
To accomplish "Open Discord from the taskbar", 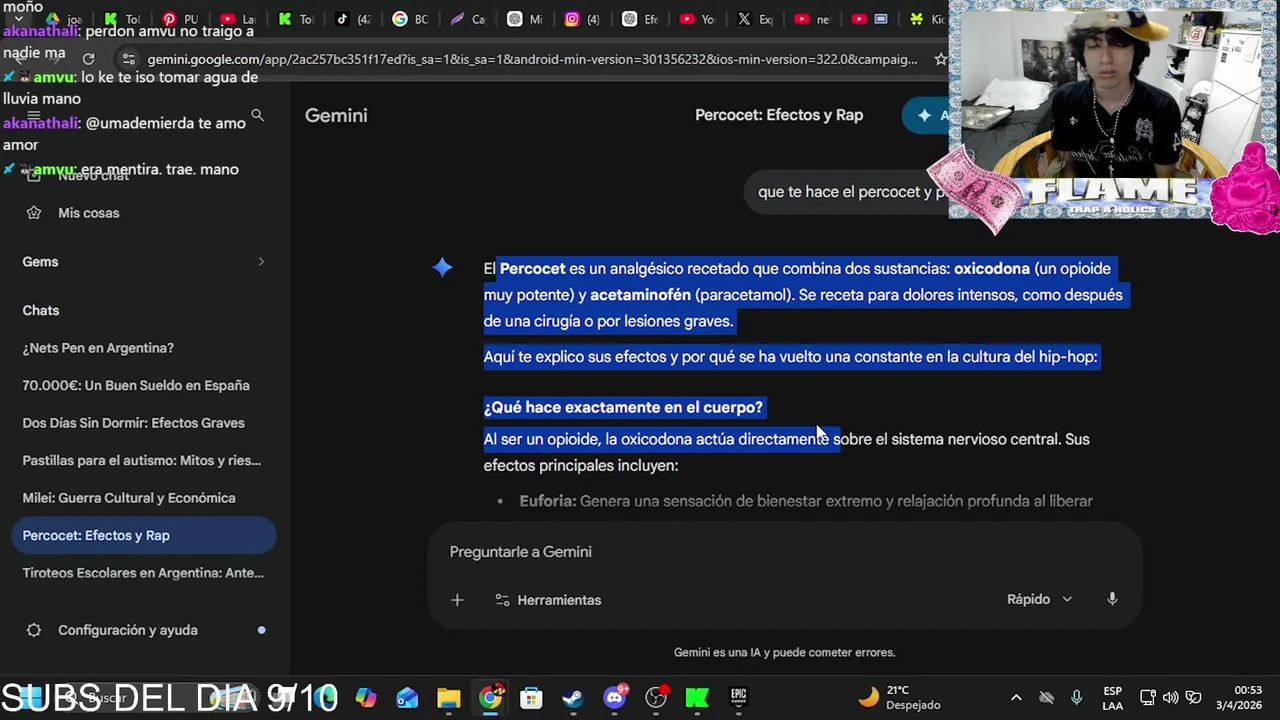I will click(x=615, y=698).
